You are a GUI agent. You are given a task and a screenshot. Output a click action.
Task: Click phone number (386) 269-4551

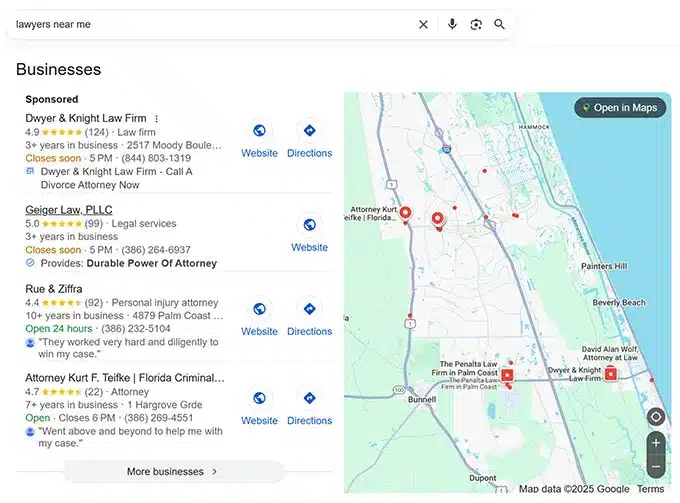(159, 418)
